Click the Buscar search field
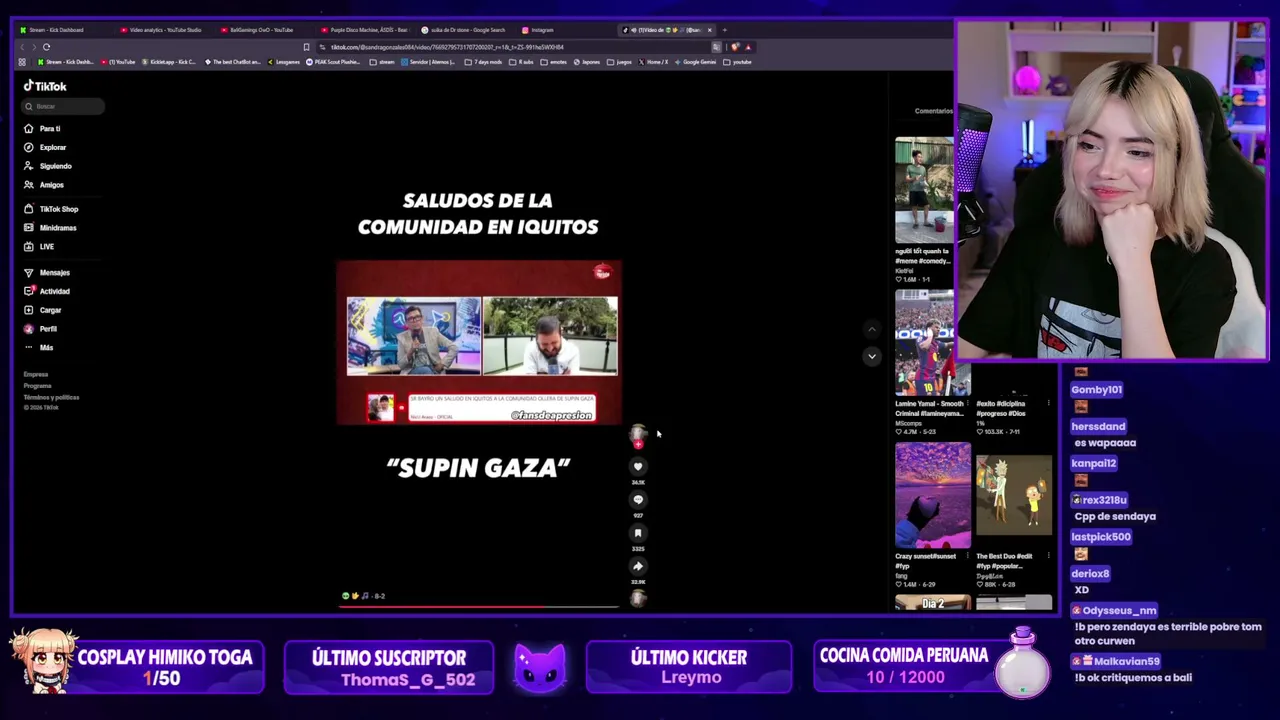The height and width of the screenshot is (720, 1280). [64, 106]
